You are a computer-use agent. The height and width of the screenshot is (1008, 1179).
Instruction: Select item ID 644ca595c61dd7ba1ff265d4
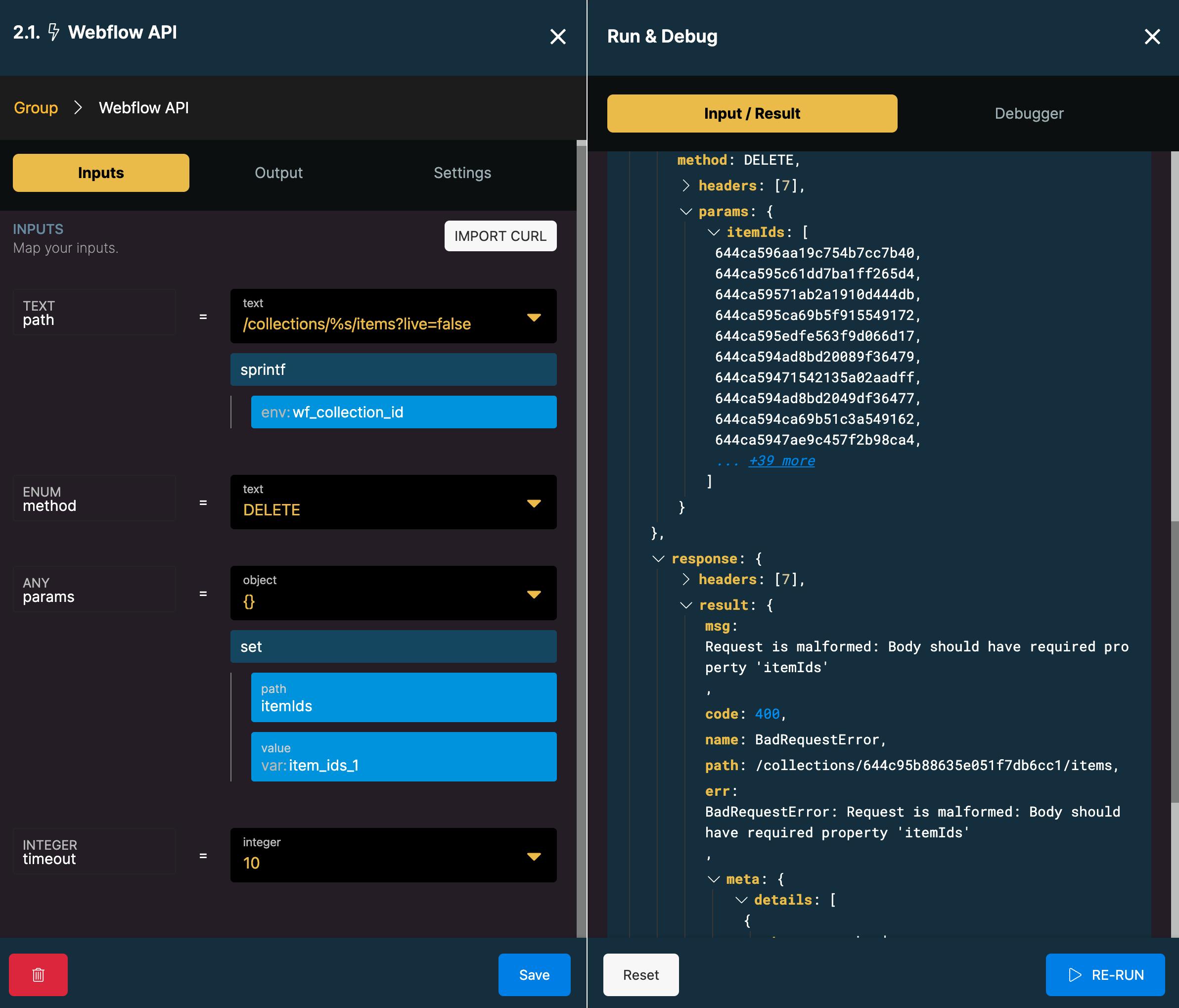(x=814, y=274)
